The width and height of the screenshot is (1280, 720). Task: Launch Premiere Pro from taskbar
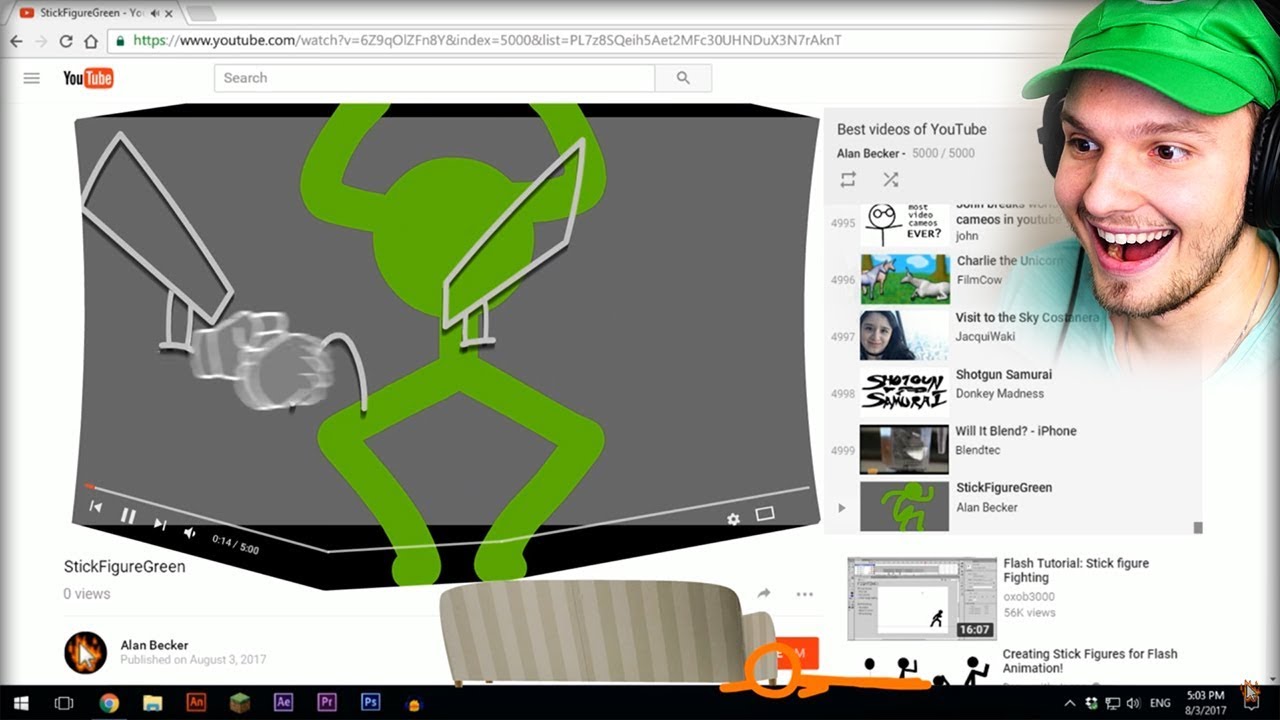pyautogui.click(x=327, y=702)
